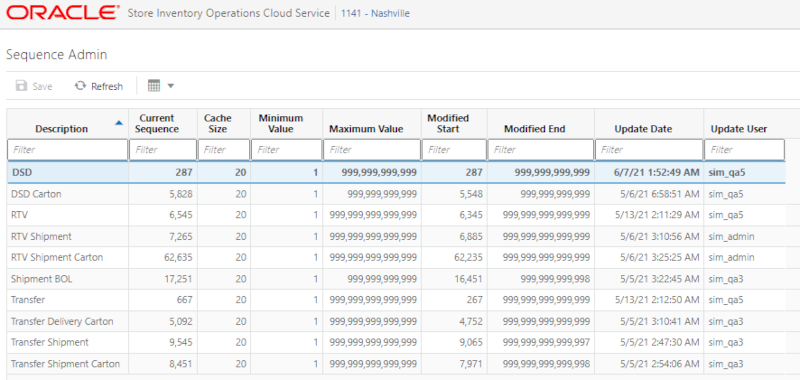800x380 pixels.
Task: Focus the Minimum Value filter field
Action: click(287, 150)
